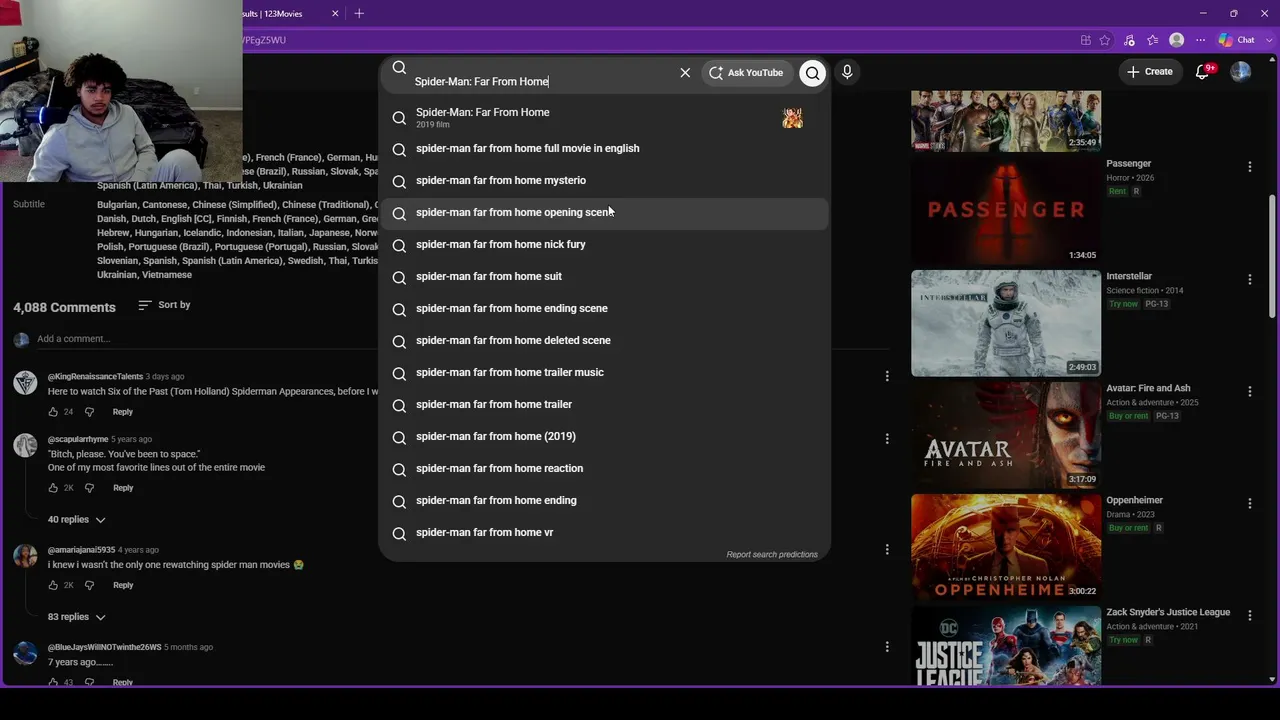The height and width of the screenshot is (720, 1280).
Task: Open the browser media control icon
Action: (1129, 40)
